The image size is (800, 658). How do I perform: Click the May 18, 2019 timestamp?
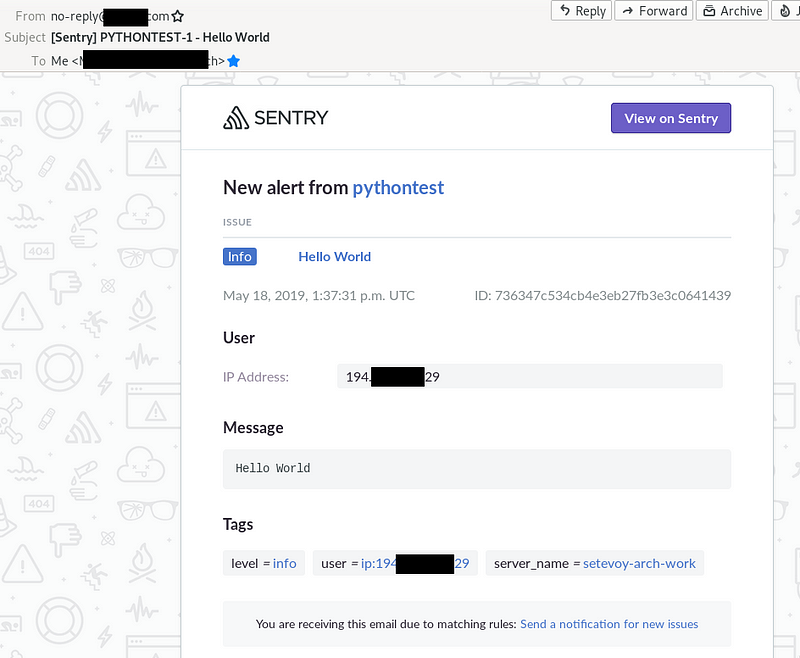coord(319,295)
